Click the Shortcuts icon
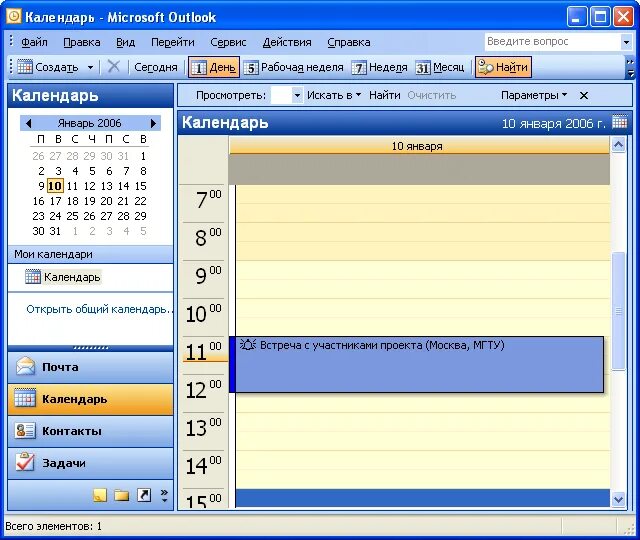 coord(144,495)
